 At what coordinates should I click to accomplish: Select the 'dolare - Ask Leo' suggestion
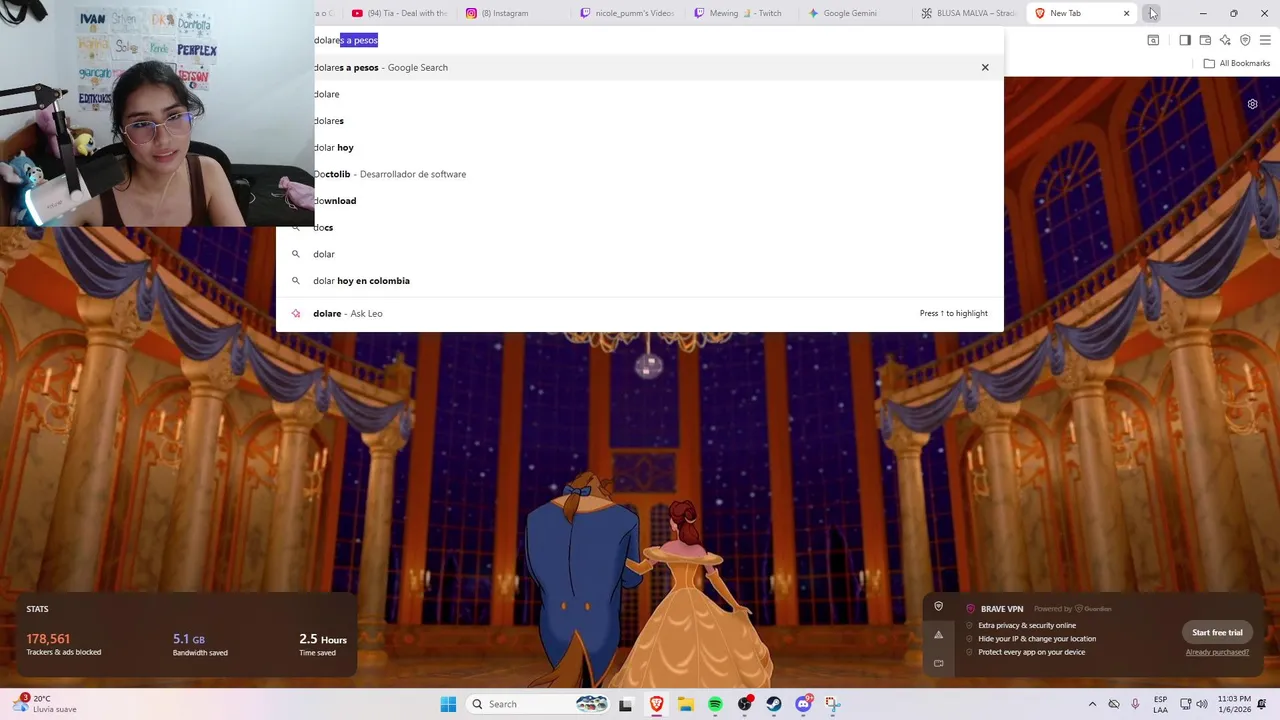tap(640, 313)
